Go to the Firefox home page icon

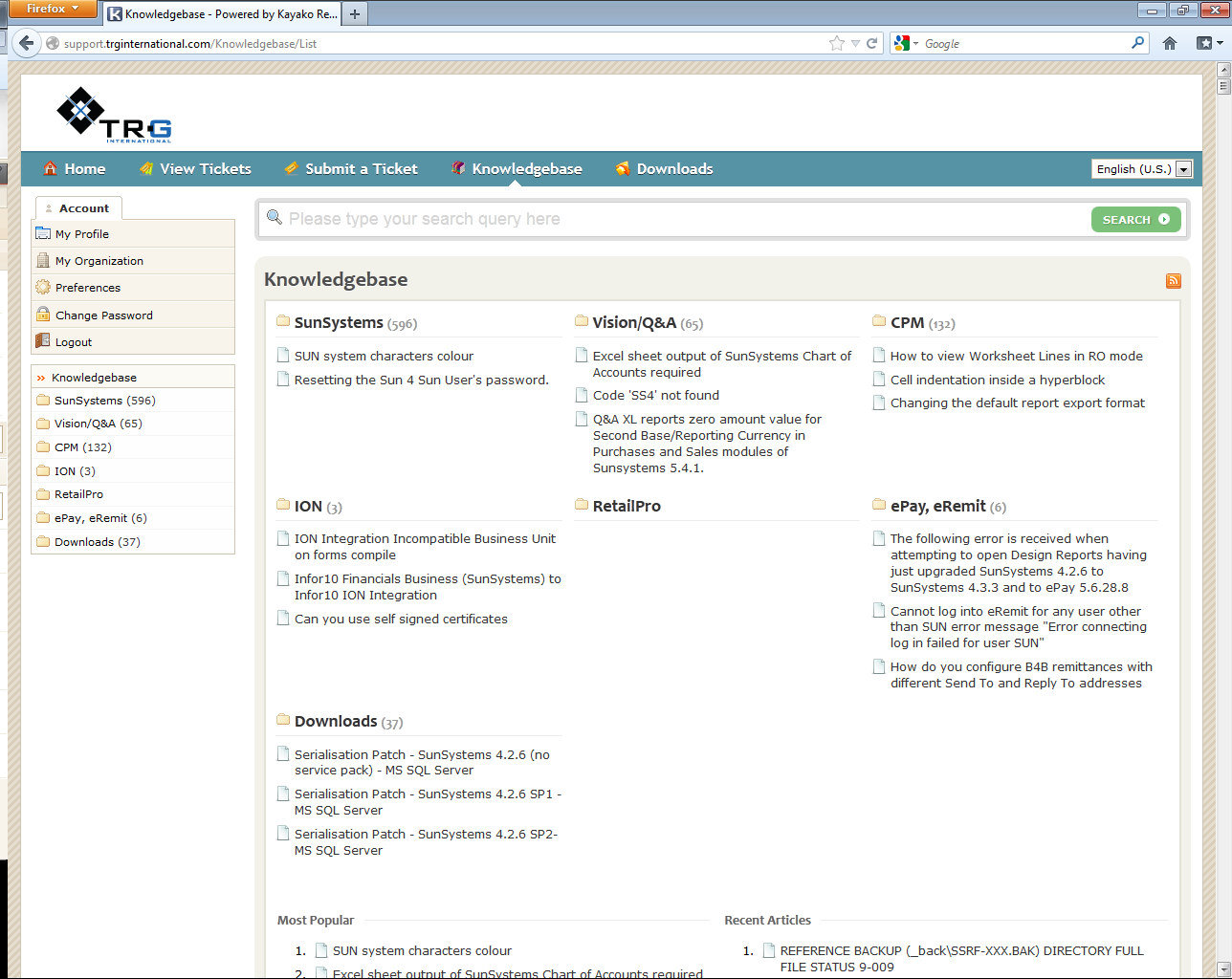pos(1170,43)
